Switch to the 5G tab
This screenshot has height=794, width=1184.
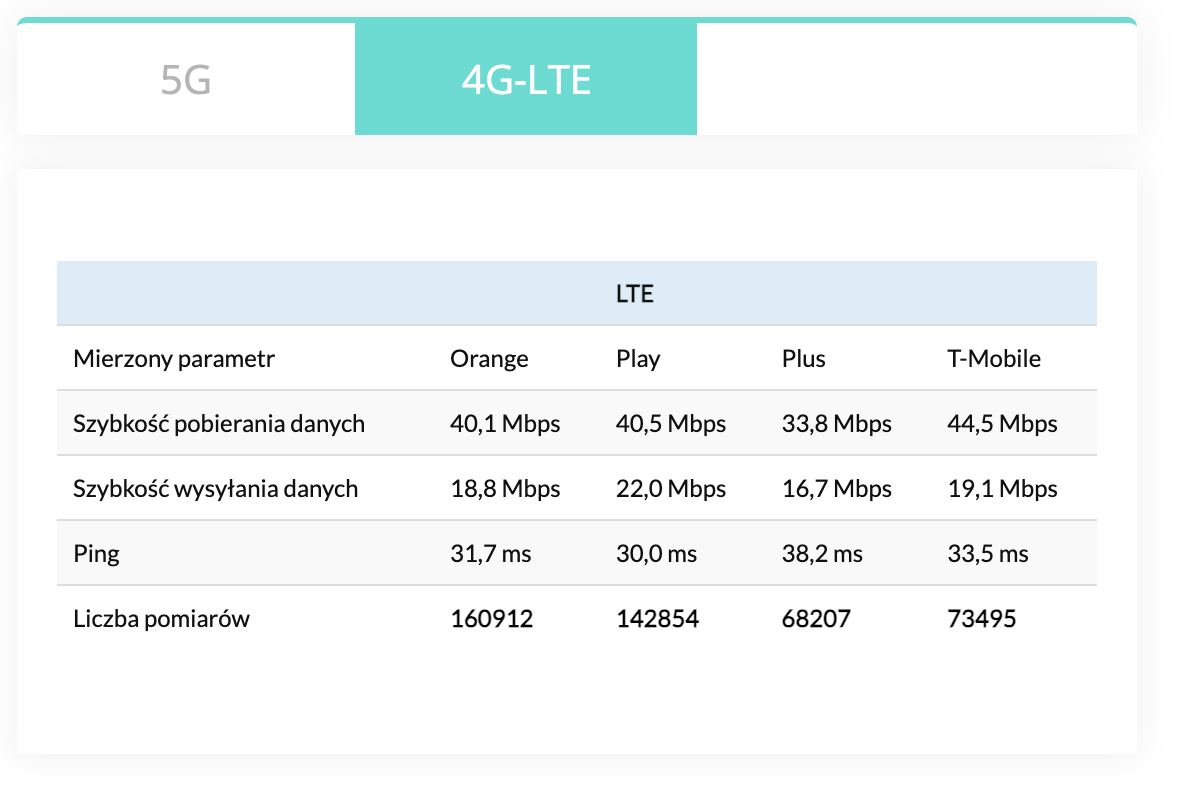tap(186, 80)
